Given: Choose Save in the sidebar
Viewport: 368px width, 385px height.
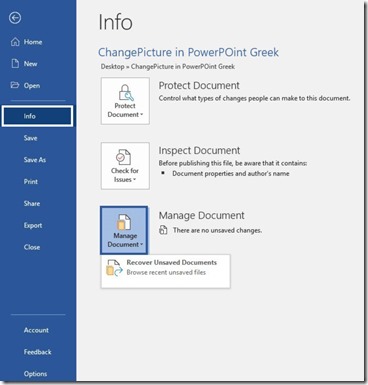Looking at the screenshot, I should (30, 138).
